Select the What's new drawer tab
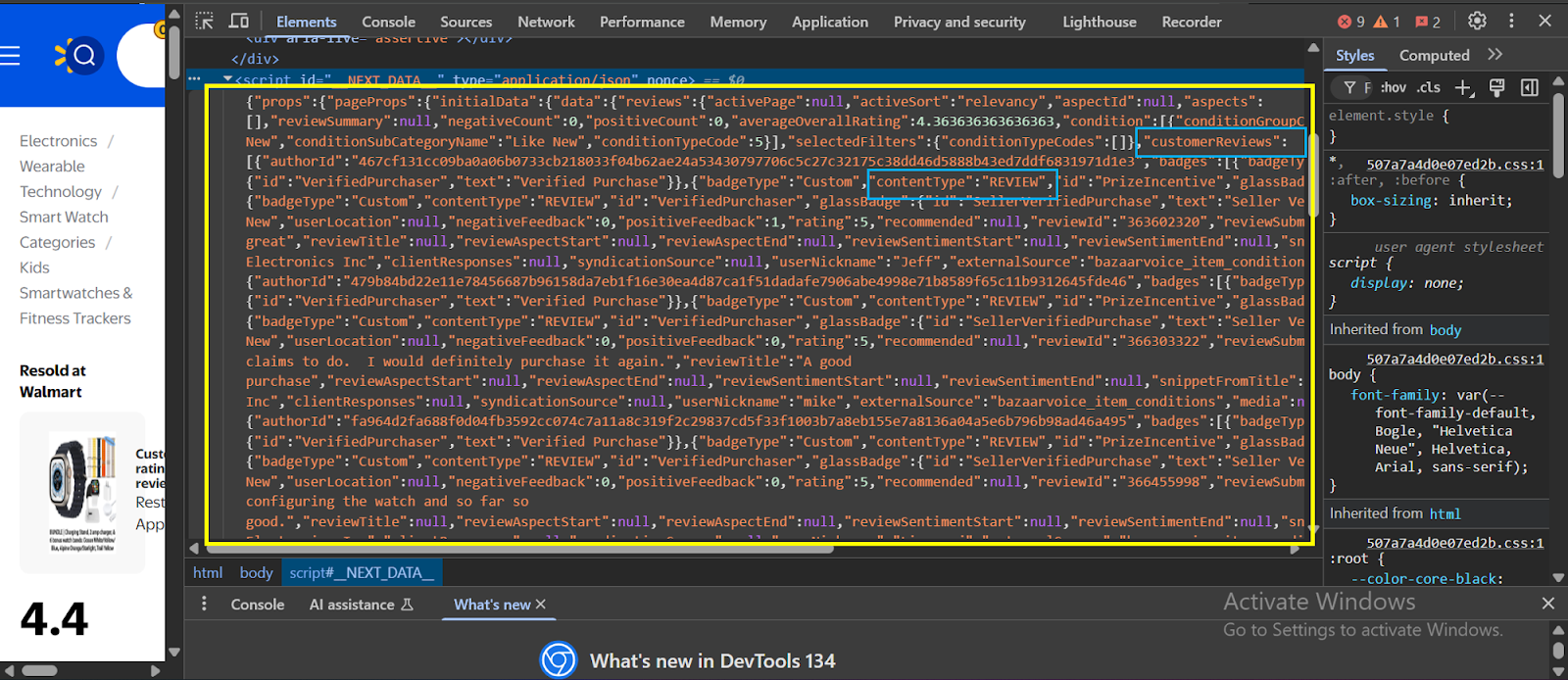This screenshot has height=680, width=1568. [492, 605]
